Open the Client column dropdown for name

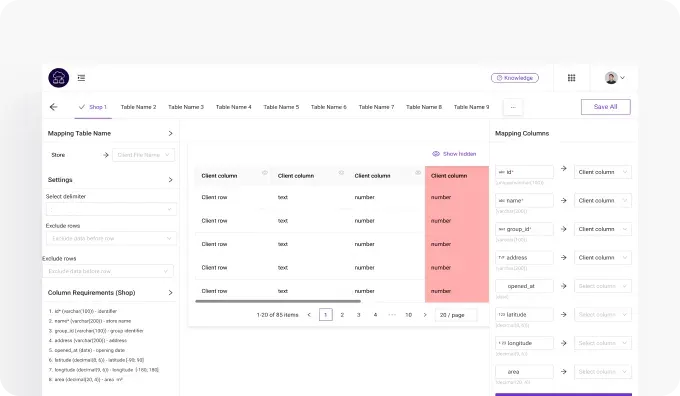click(603, 200)
